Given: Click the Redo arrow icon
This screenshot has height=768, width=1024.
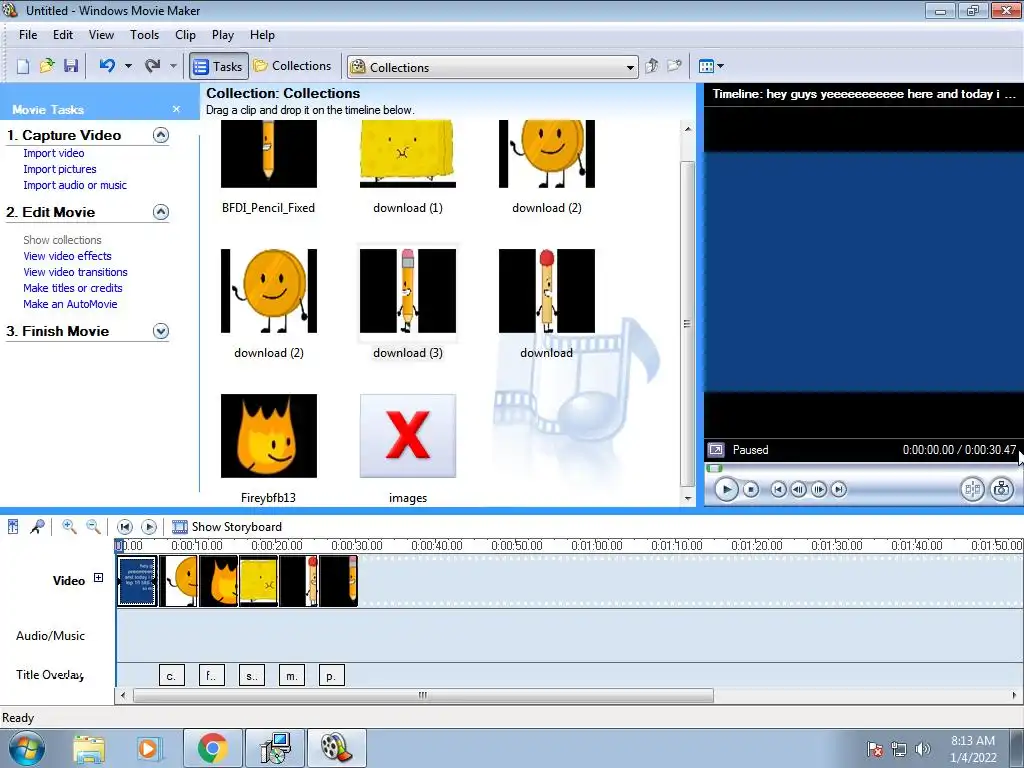Looking at the screenshot, I should tap(152, 66).
